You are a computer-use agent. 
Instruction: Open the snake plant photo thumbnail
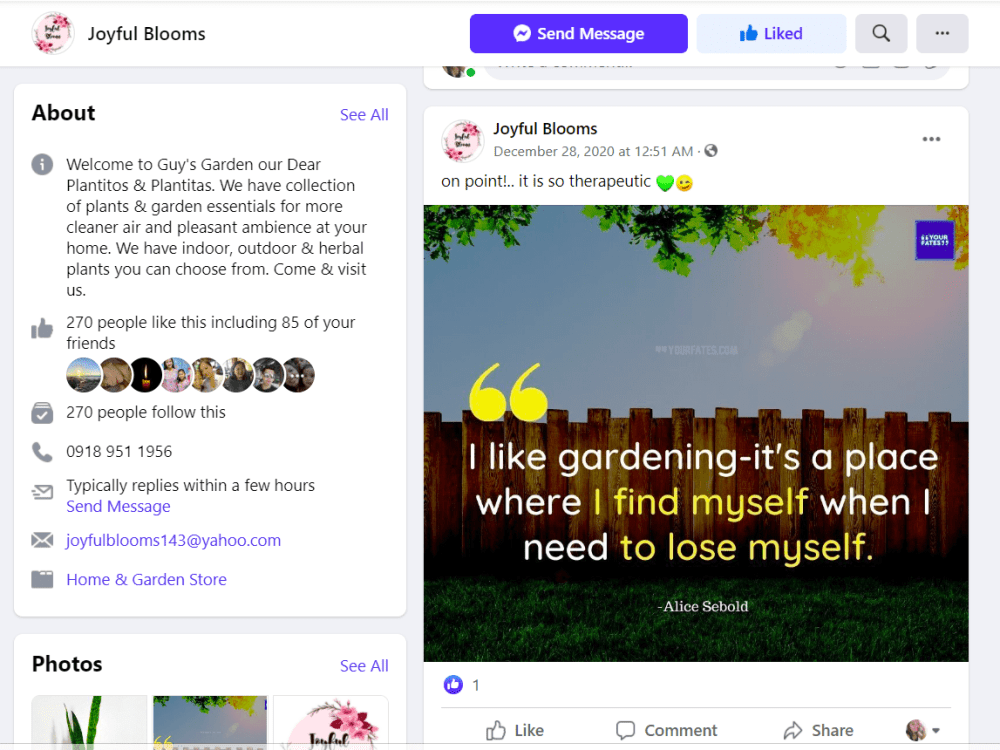89,722
